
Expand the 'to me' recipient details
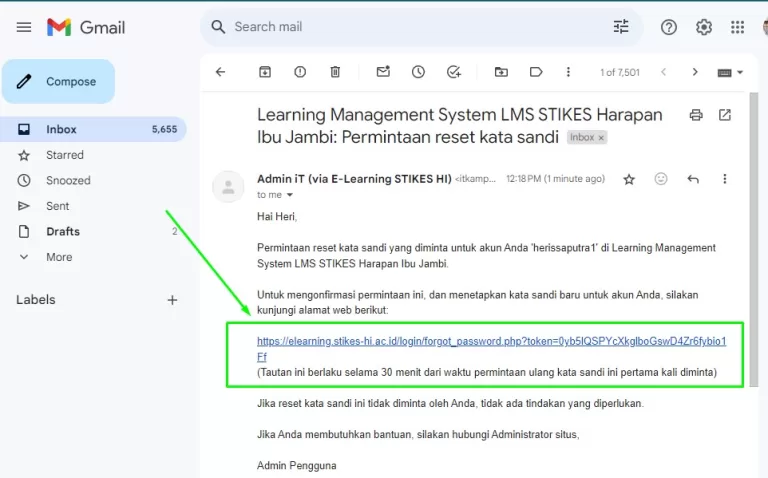[289, 195]
